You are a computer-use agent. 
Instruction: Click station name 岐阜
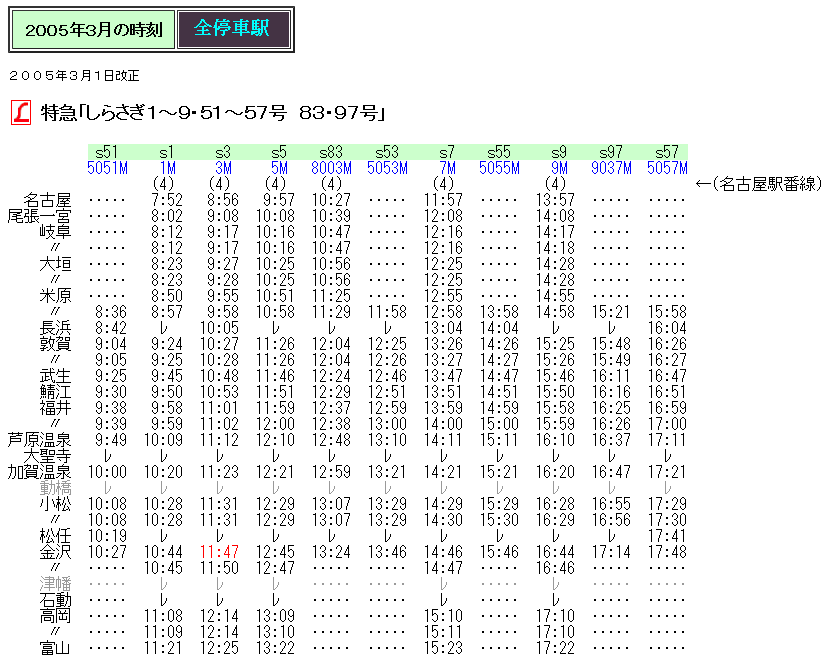coord(55,232)
